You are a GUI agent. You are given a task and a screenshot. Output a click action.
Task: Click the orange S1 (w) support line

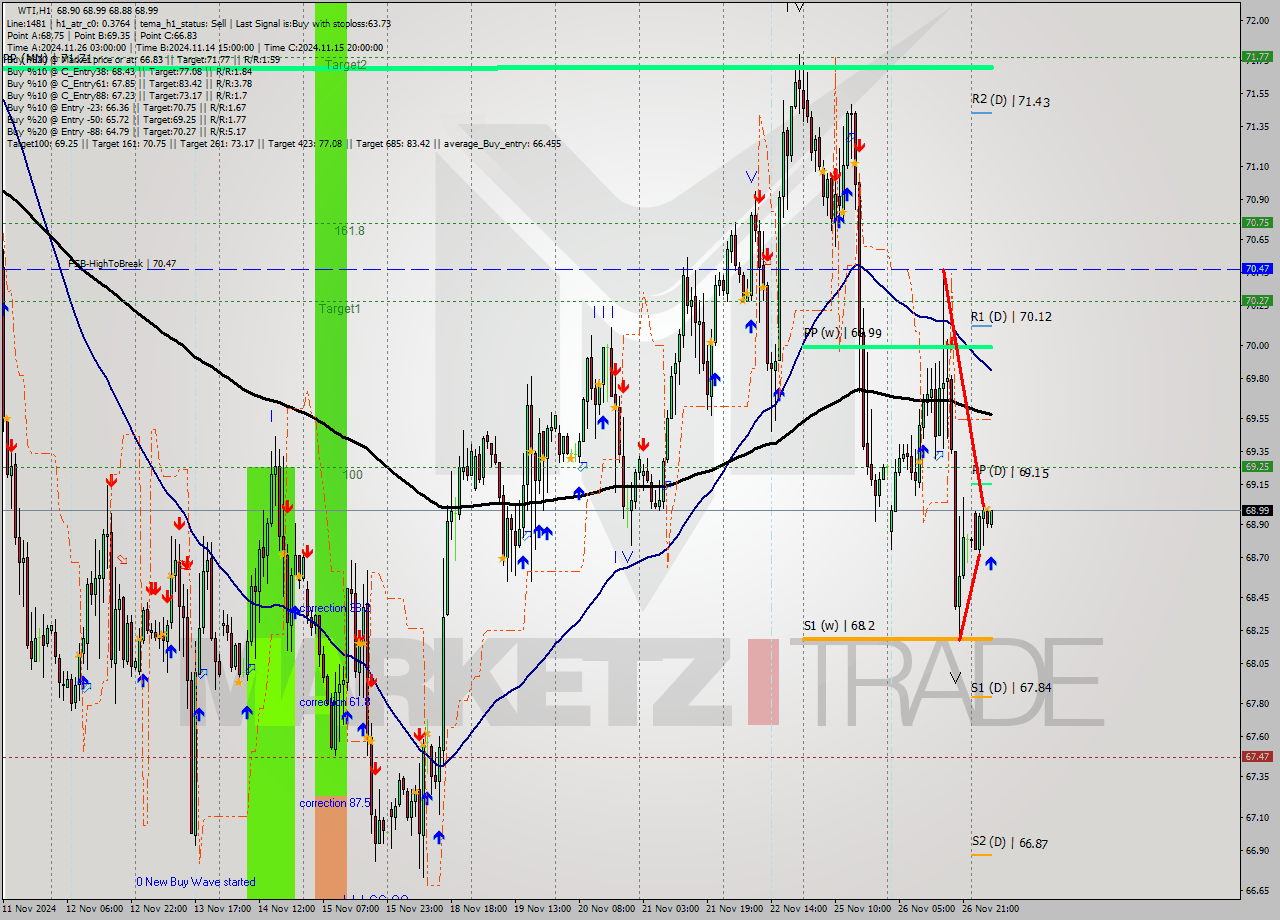point(897,638)
